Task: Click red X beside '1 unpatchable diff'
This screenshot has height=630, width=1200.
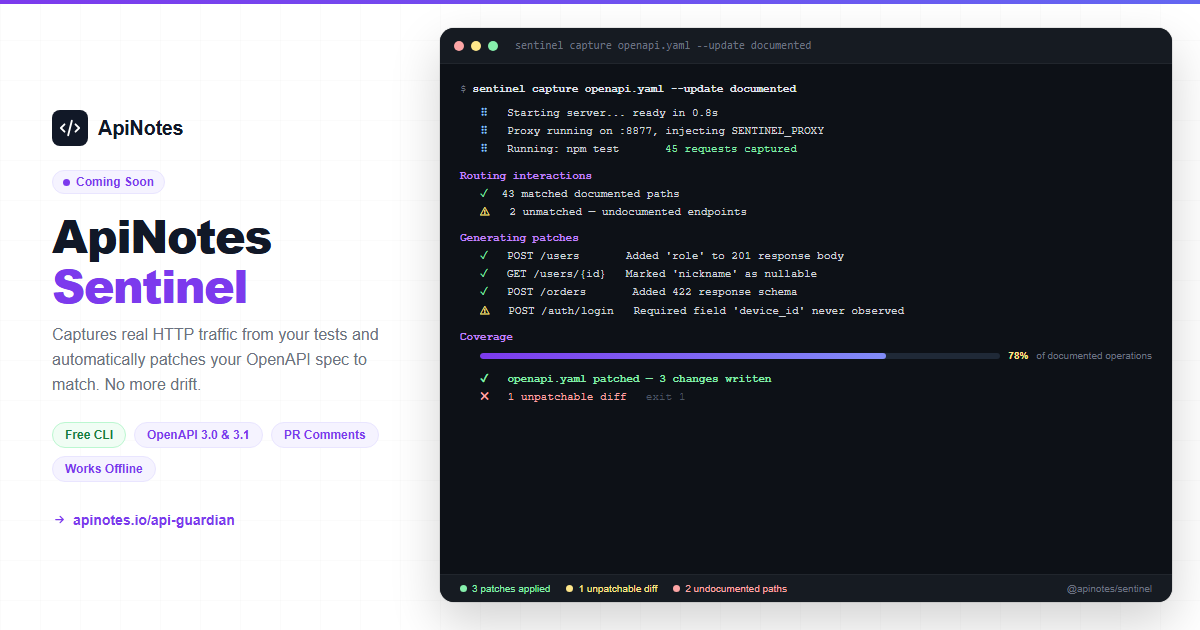Action: [484, 397]
